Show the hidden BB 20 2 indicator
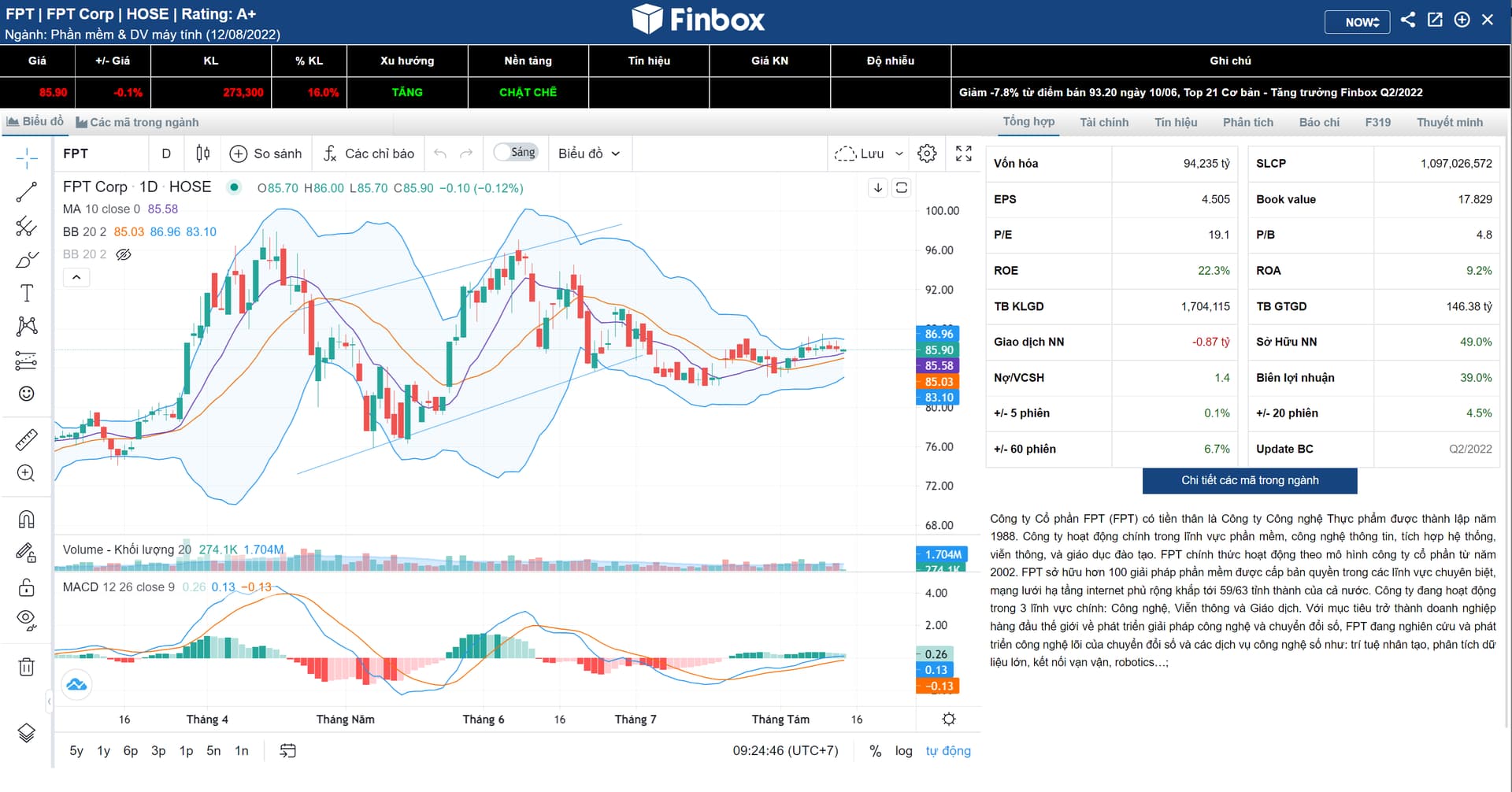 (x=124, y=254)
